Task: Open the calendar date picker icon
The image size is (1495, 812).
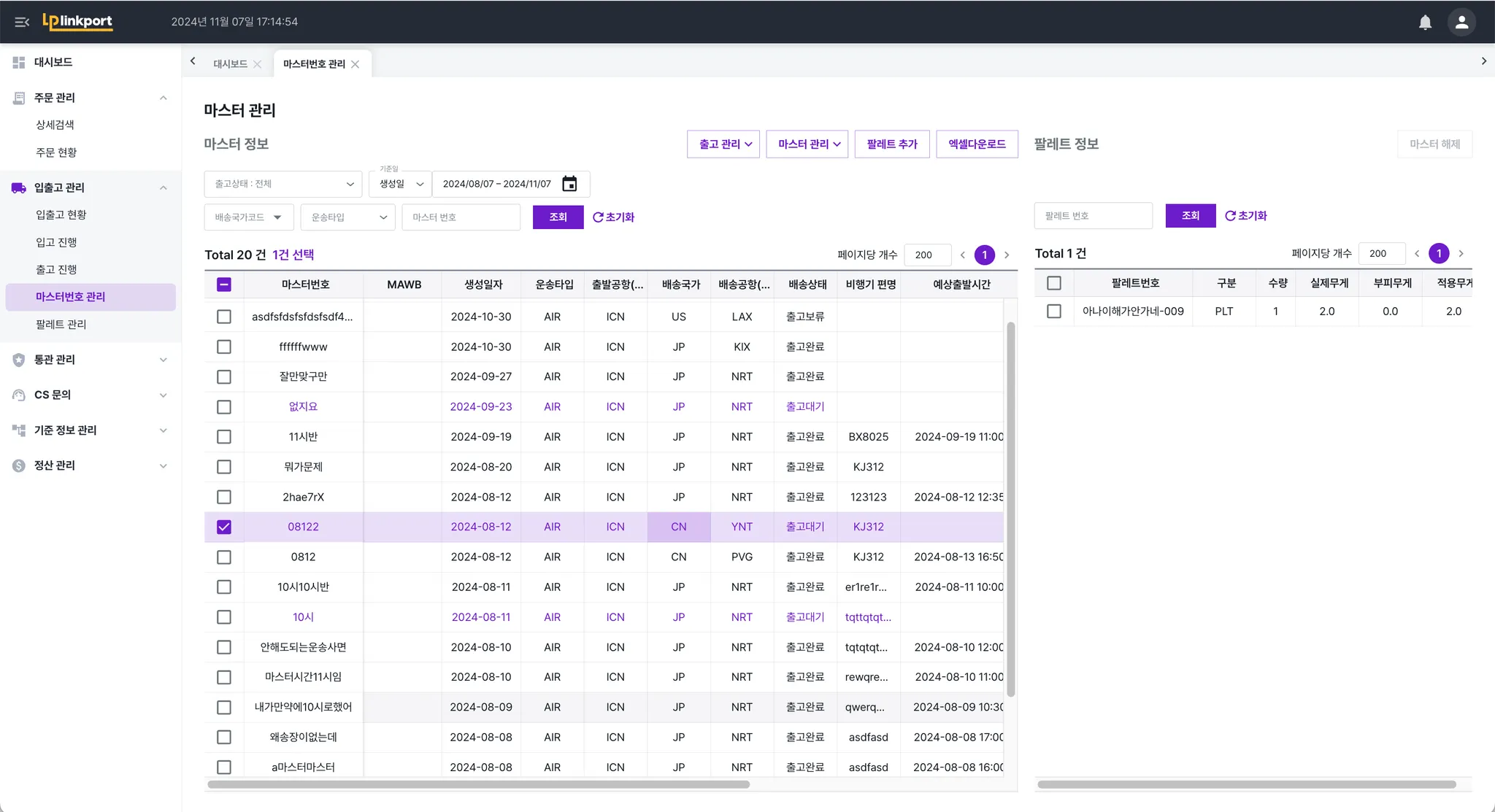Action: (x=569, y=184)
